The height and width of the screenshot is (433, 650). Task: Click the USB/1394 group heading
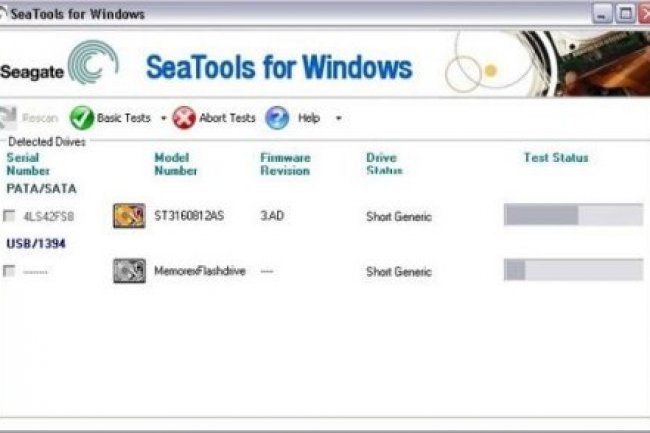point(36,244)
